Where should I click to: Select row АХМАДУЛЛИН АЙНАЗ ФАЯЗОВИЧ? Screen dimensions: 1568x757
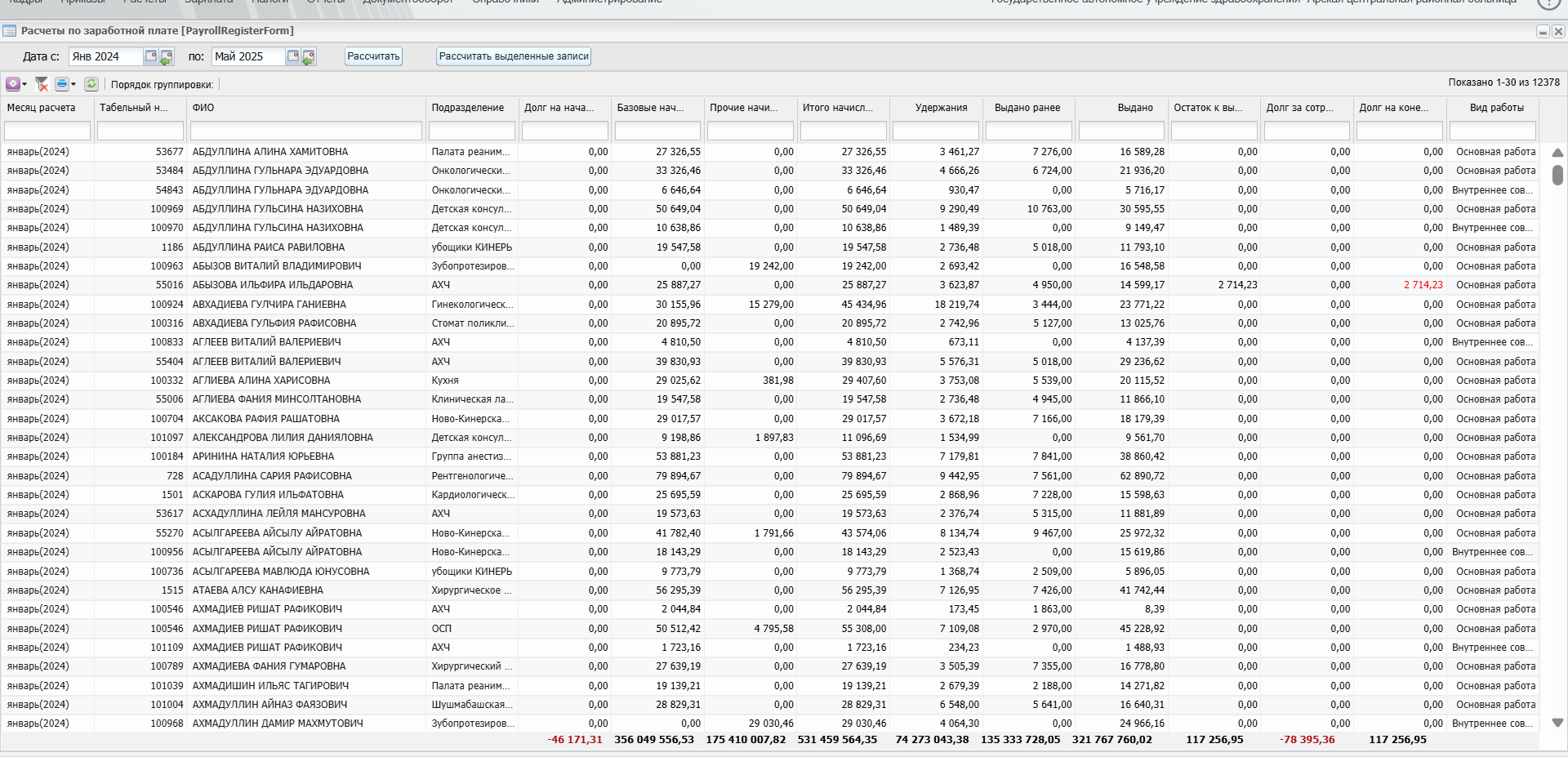[770, 705]
